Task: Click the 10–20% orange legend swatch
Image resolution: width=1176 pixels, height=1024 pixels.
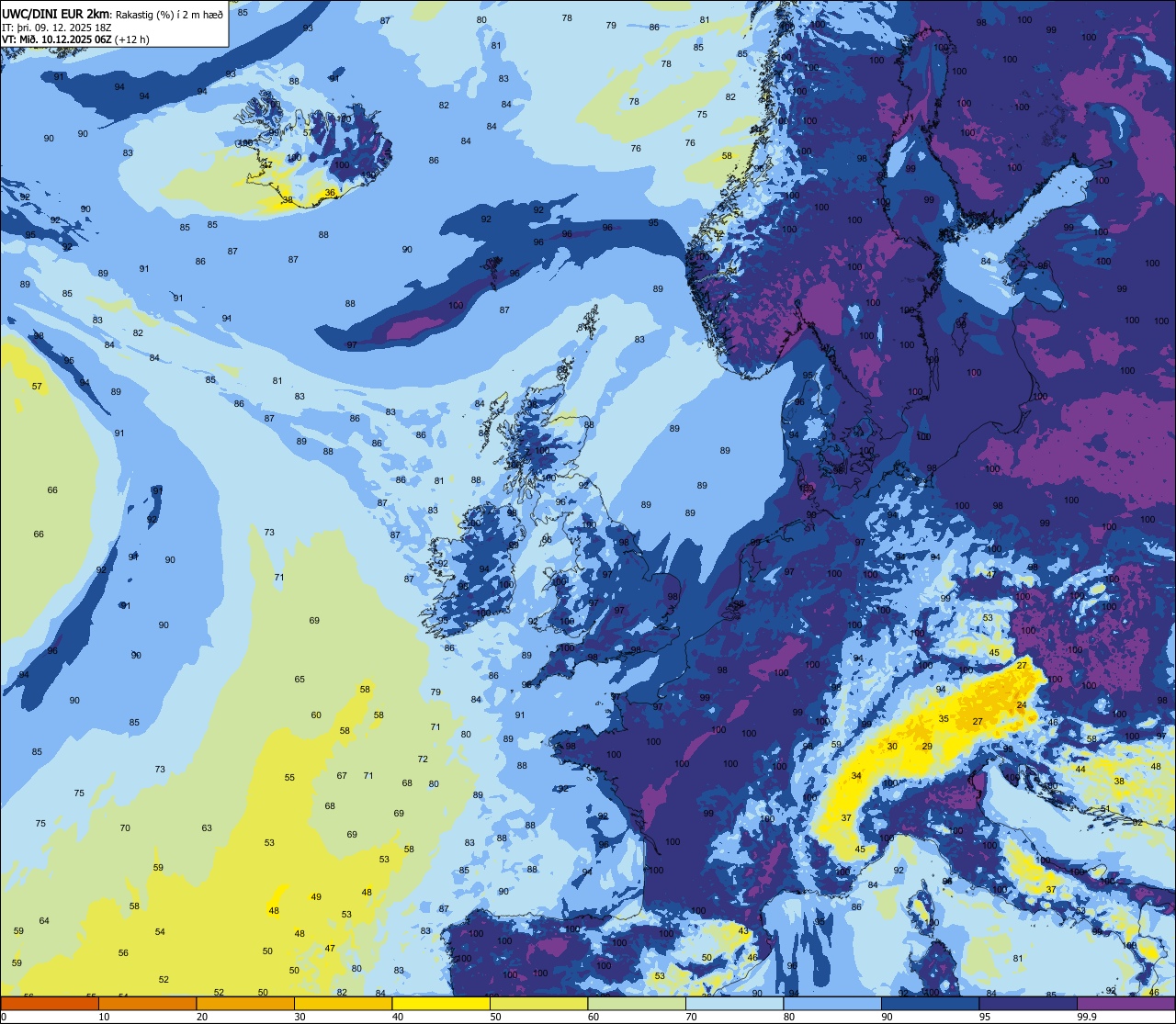Action: coord(148,1004)
